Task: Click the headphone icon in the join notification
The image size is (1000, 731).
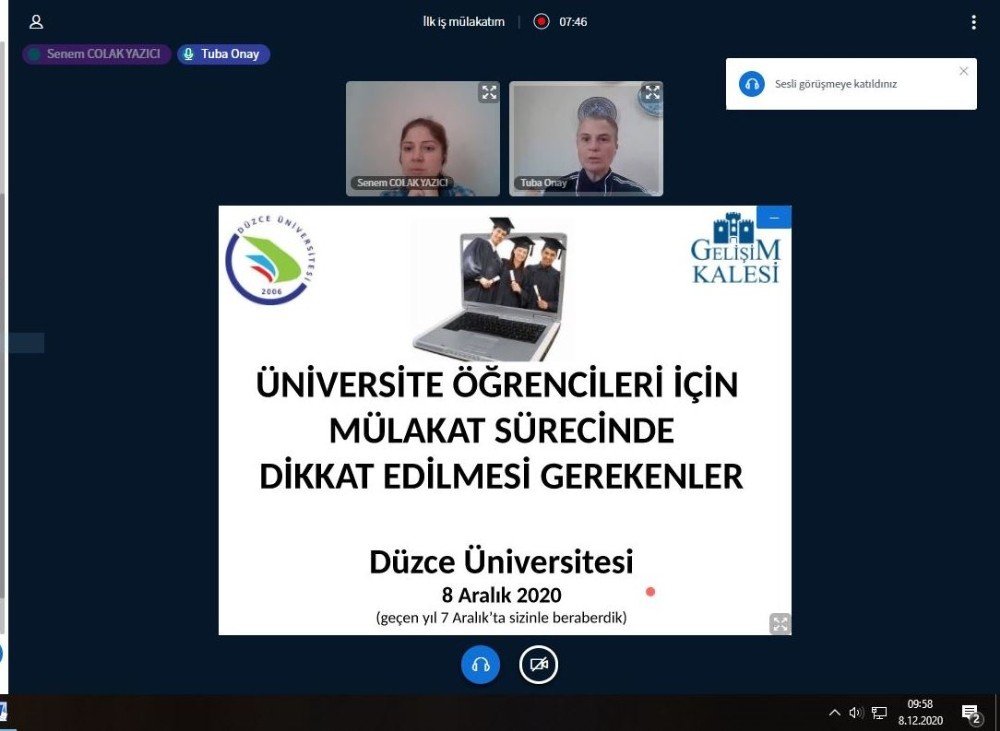Action: pyautogui.click(x=751, y=83)
